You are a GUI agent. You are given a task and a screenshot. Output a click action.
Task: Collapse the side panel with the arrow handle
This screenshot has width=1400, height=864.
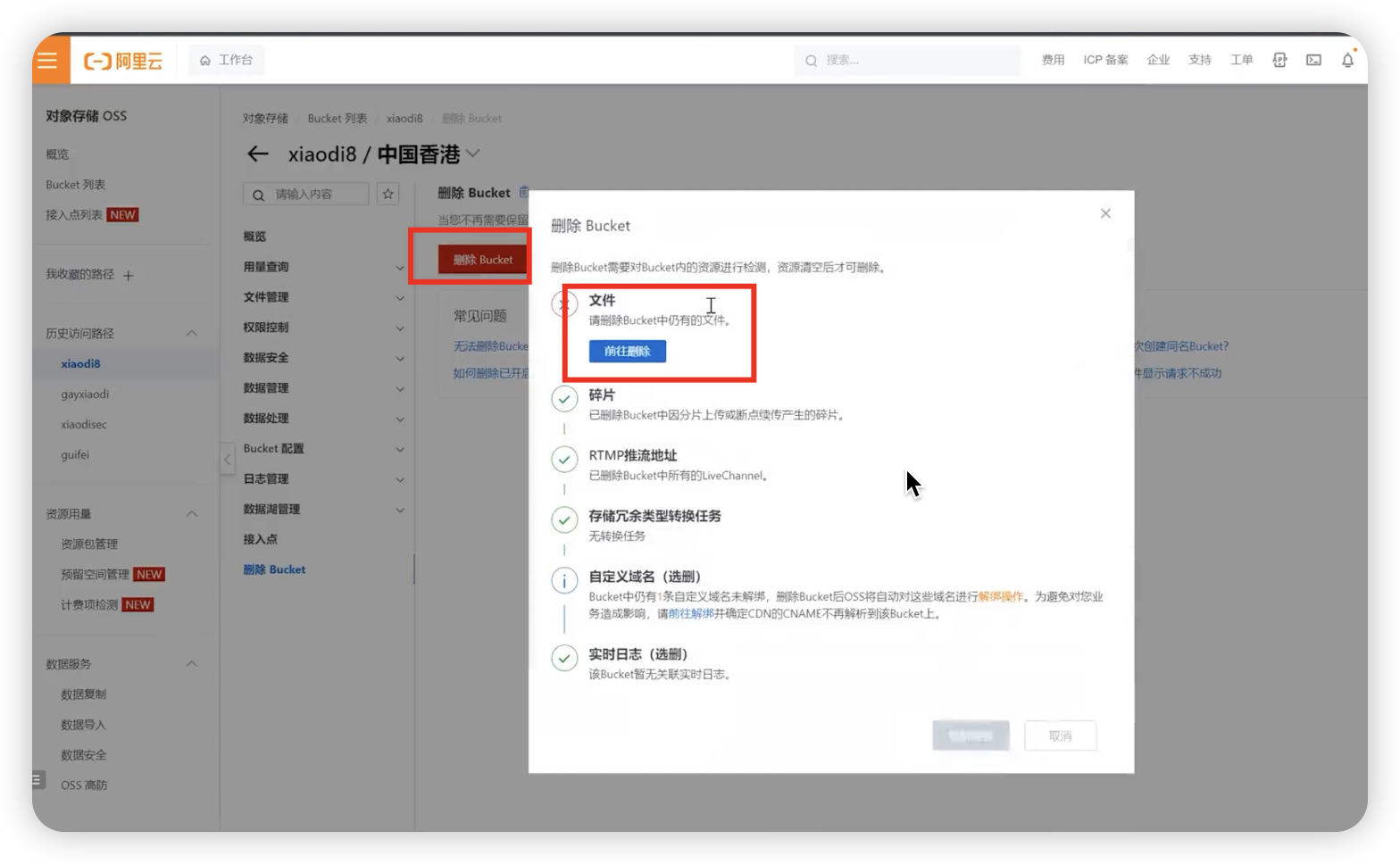(x=228, y=460)
